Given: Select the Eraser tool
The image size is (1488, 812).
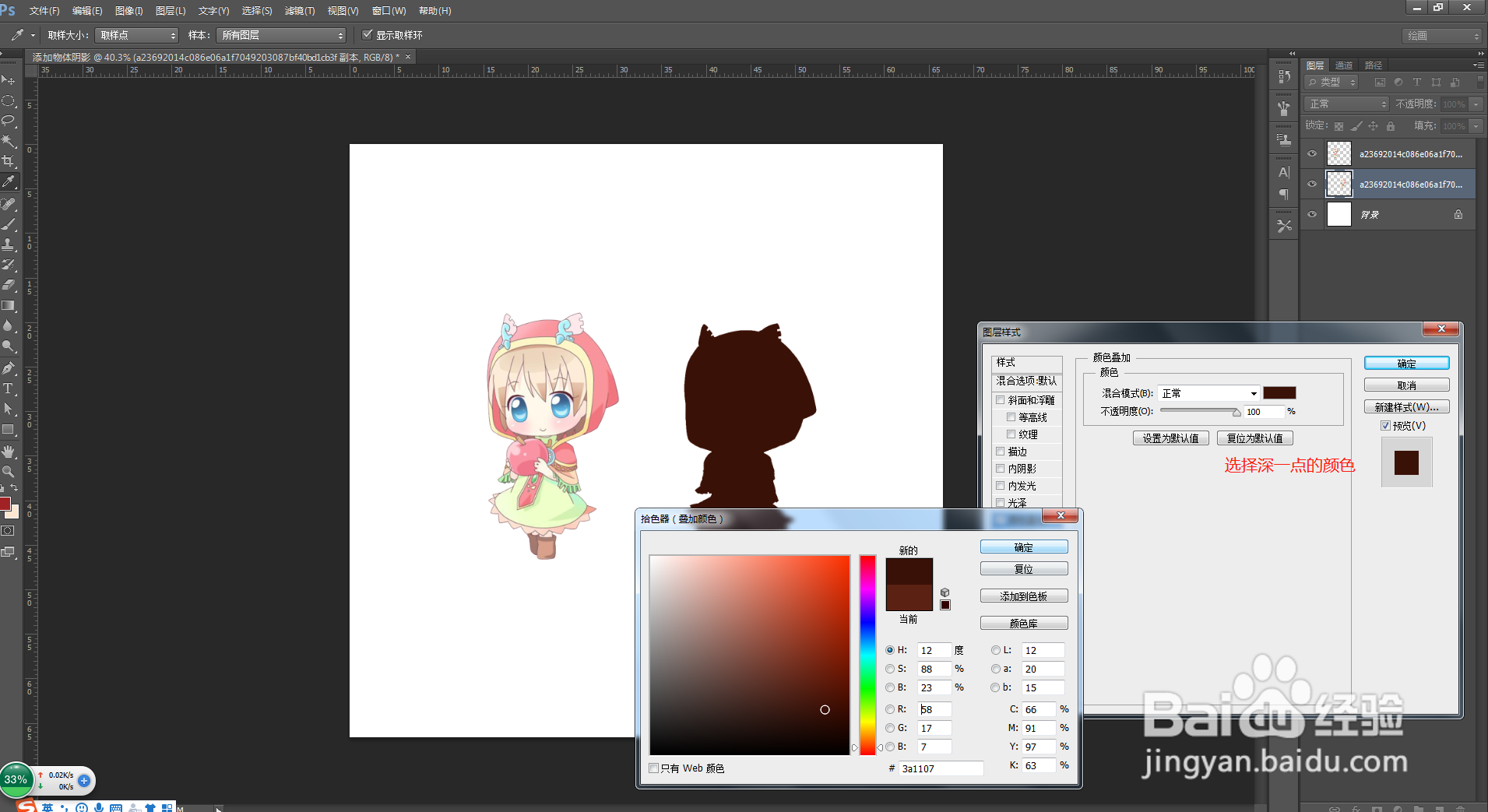Looking at the screenshot, I should click(x=9, y=285).
